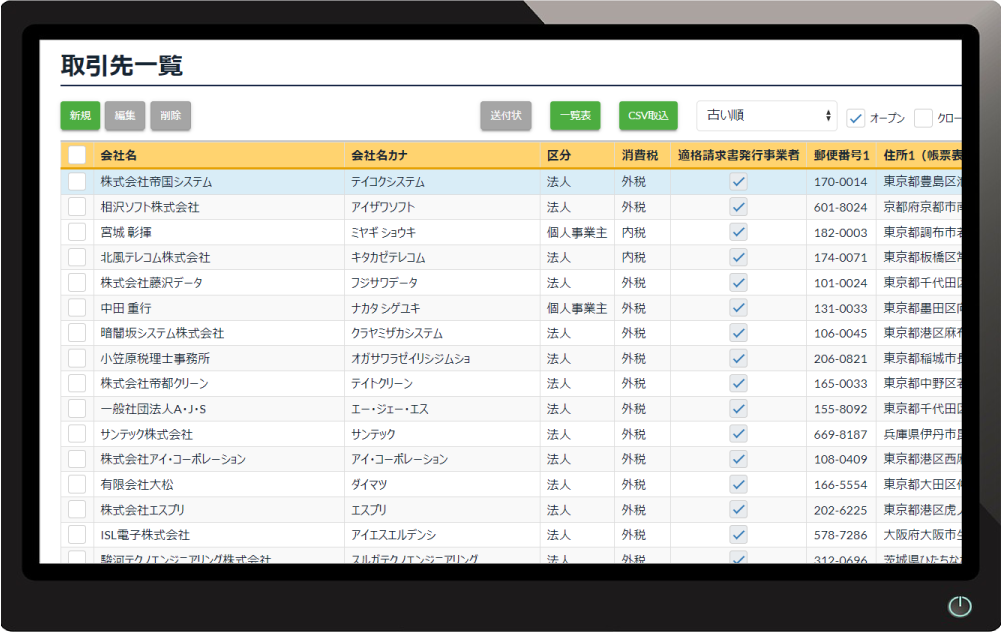Click the gray 編集 button
The height and width of the screenshot is (632, 1001).
(125, 116)
